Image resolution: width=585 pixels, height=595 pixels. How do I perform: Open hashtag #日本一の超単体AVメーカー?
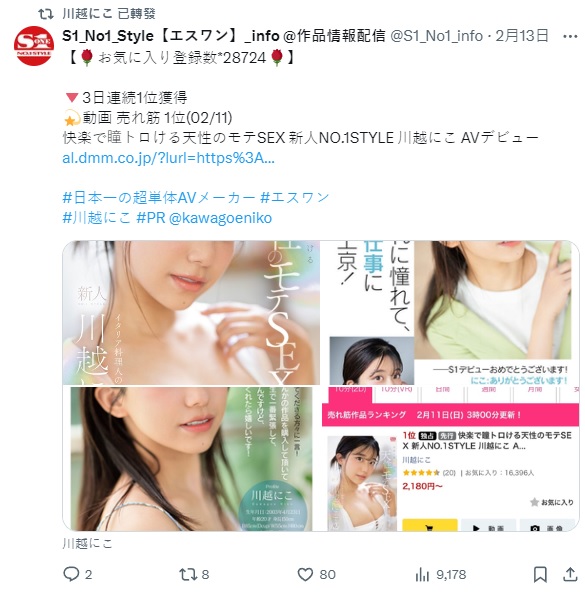pos(159,197)
